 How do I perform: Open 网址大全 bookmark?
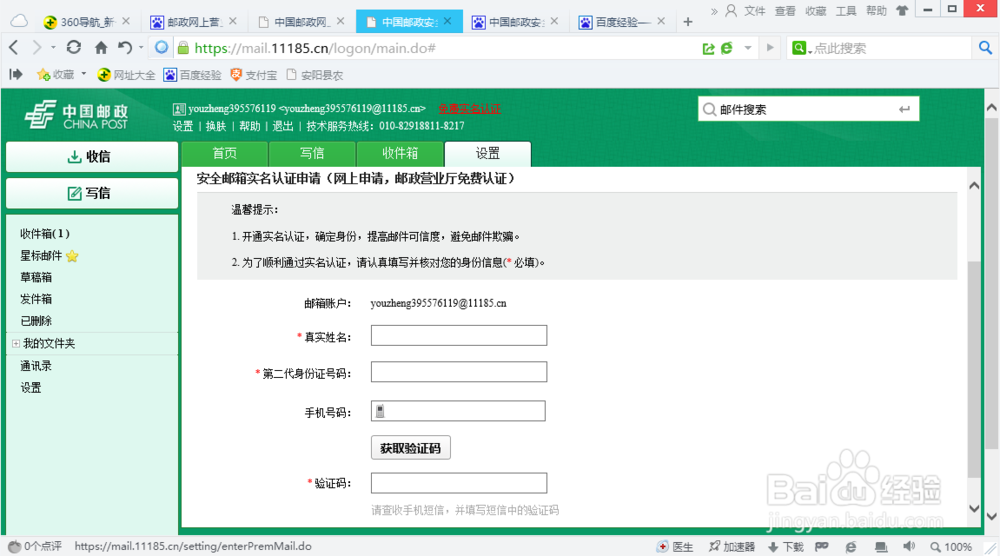click(126, 75)
